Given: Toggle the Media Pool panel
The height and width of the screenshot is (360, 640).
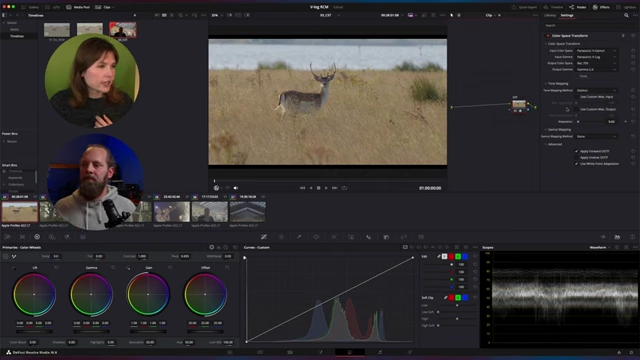Looking at the screenshot, I should pos(78,7).
